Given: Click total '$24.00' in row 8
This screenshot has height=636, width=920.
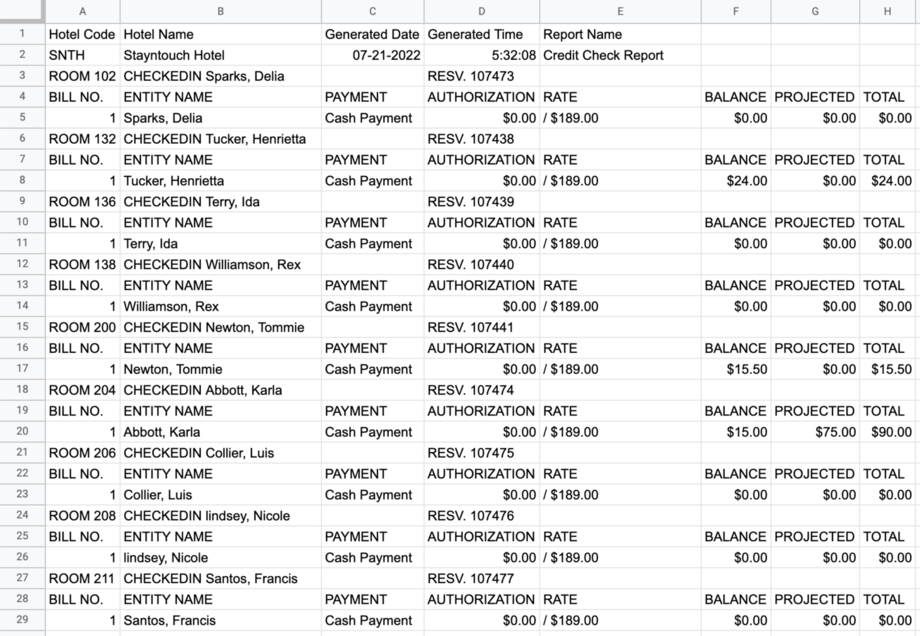Looking at the screenshot, I should click(x=887, y=181).
